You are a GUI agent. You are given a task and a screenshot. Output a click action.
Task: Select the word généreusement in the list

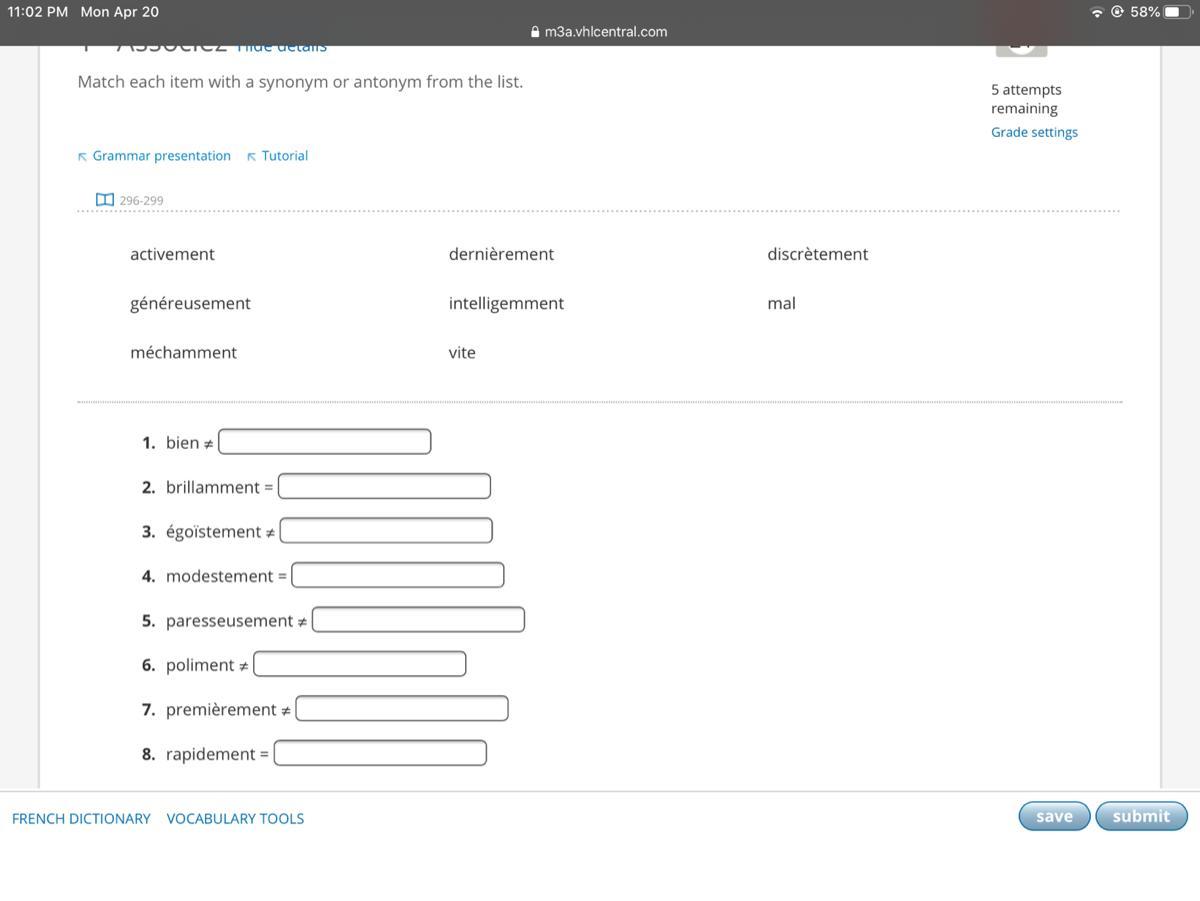tap(190, 303)
